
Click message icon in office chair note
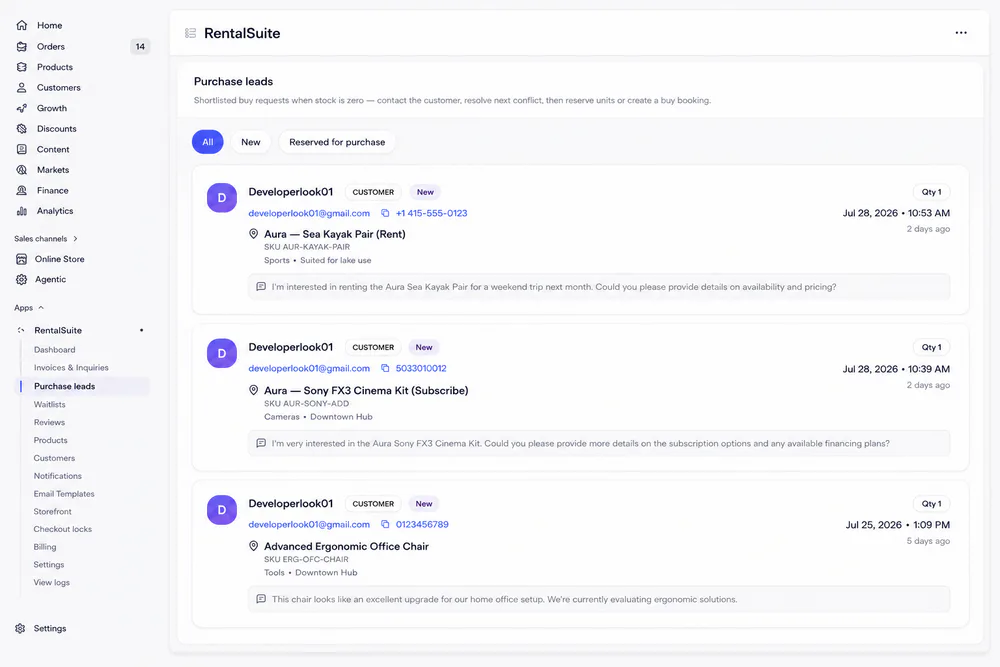click(x=261, y=599)
